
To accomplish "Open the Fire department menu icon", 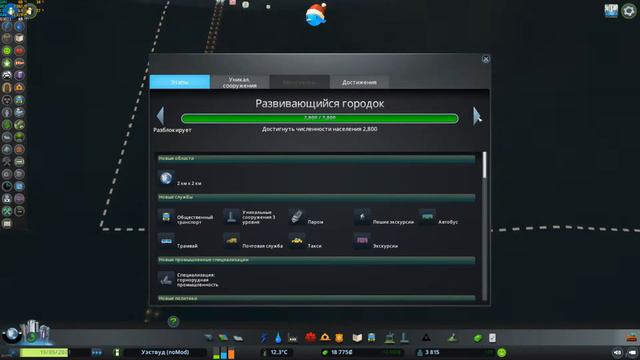I will point(325,338).
